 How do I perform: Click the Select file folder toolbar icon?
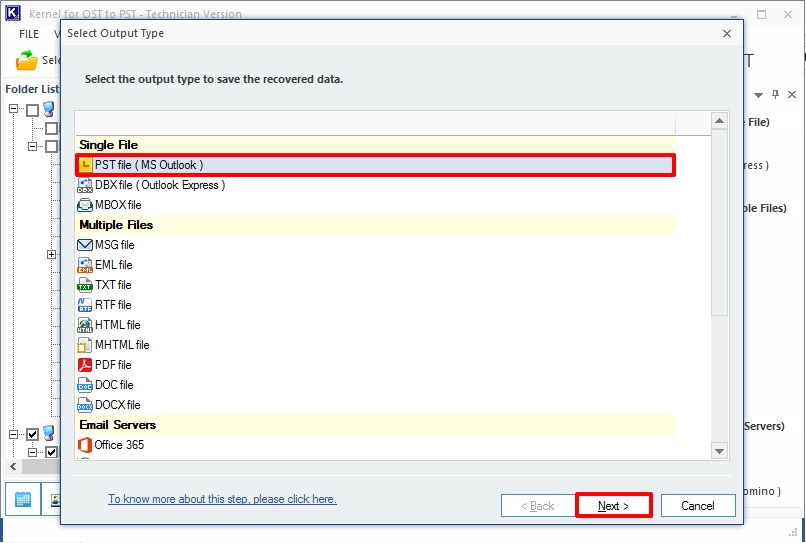(27, 61)
